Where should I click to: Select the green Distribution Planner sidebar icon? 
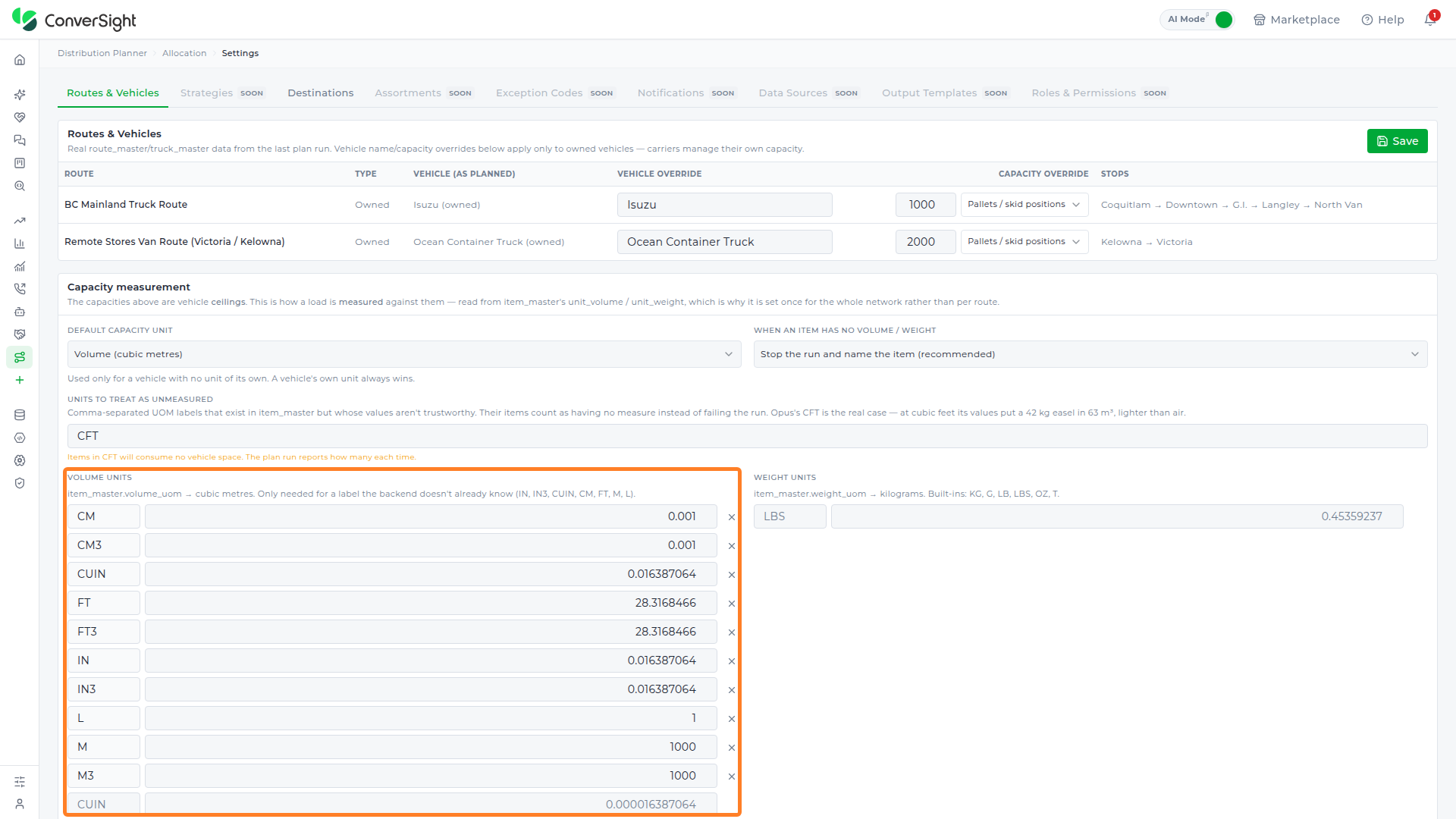(20, 357)
